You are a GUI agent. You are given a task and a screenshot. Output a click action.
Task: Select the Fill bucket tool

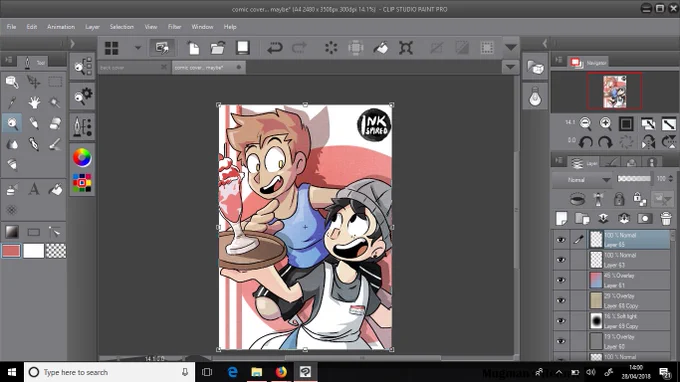56,189
